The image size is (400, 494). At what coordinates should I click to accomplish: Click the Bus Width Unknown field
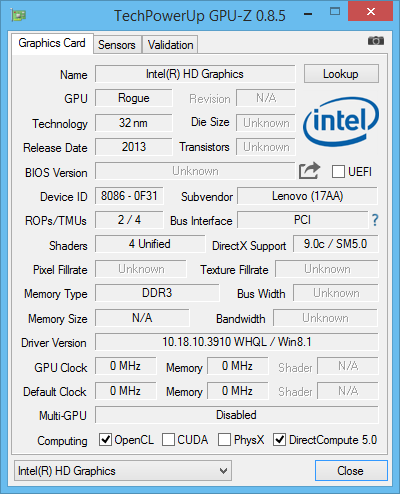[336, 293]
